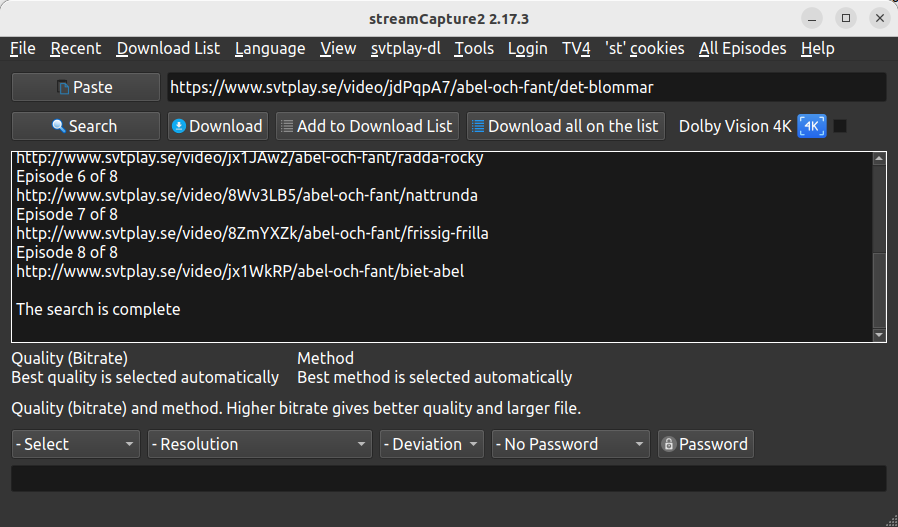898x527 pixels.
Task: Click the output pane scrollbar thumb
Action: coord(879,289)
